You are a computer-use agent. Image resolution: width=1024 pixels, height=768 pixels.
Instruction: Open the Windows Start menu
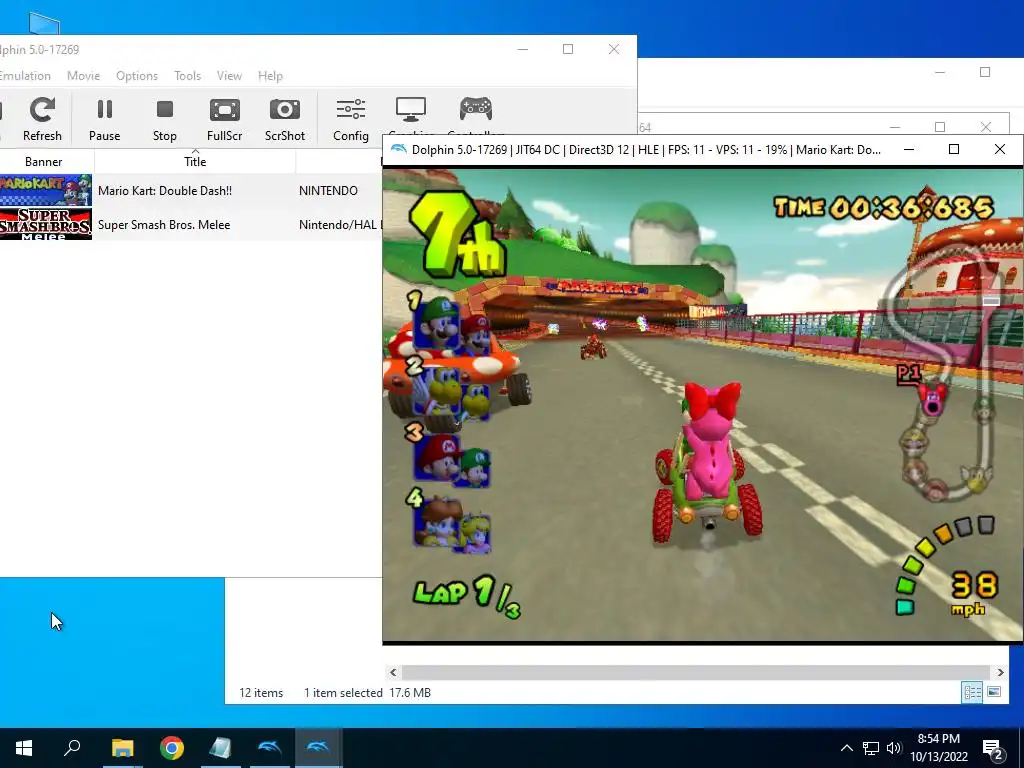click(x=24, y=748)
